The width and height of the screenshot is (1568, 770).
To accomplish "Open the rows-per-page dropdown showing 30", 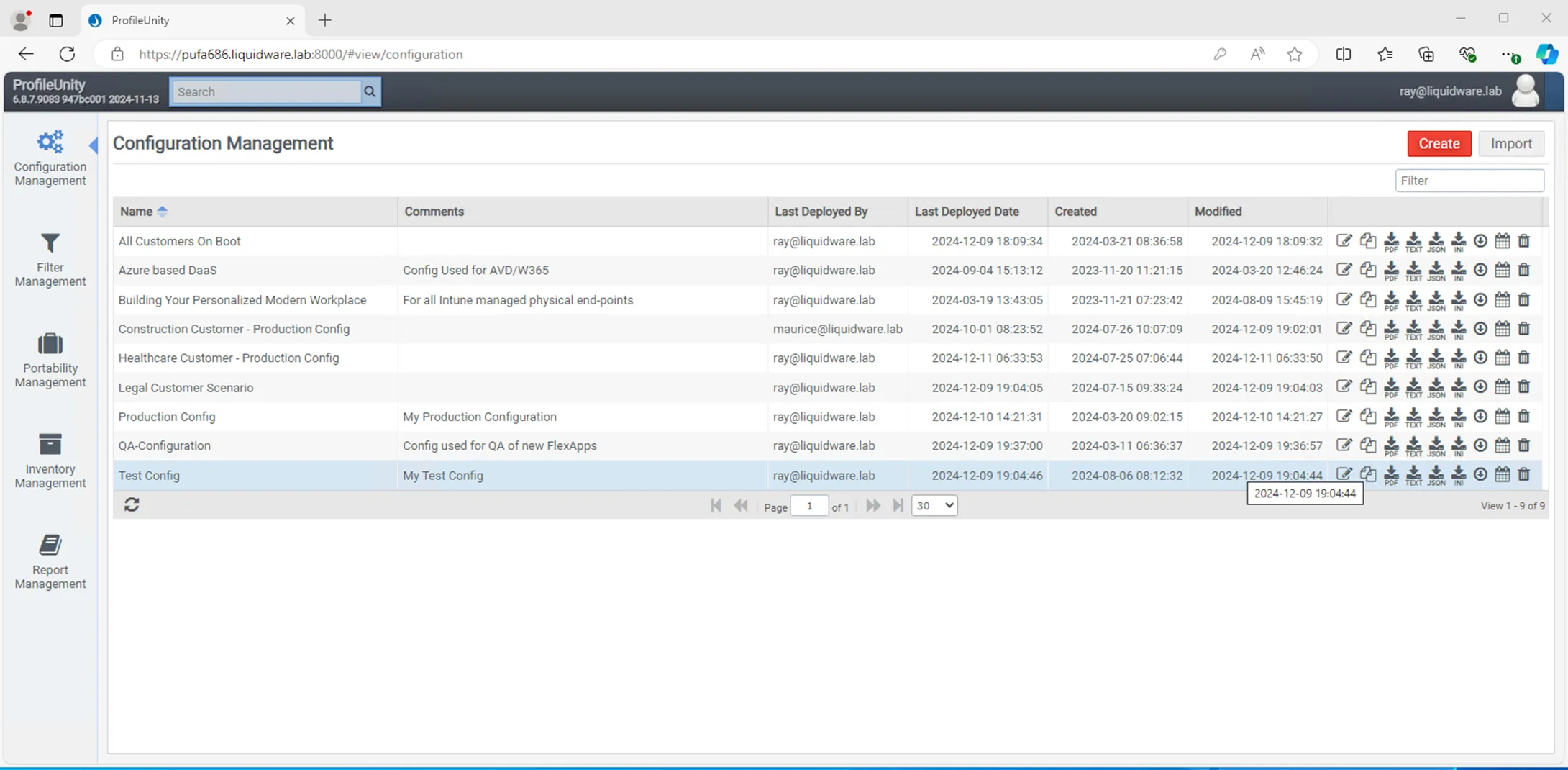I will tap(934, 505).
